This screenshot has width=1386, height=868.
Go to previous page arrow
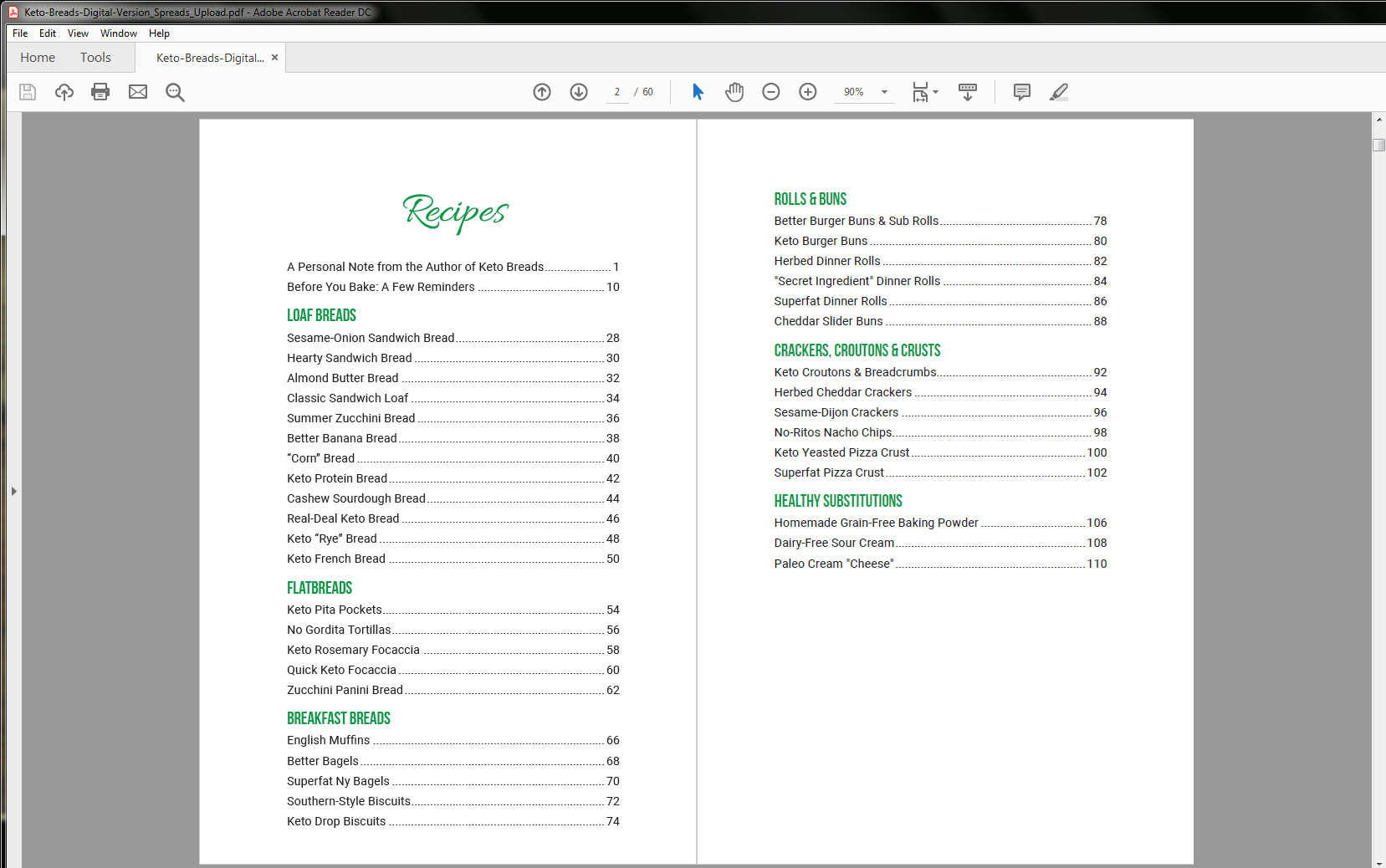(x=542, y=92)
